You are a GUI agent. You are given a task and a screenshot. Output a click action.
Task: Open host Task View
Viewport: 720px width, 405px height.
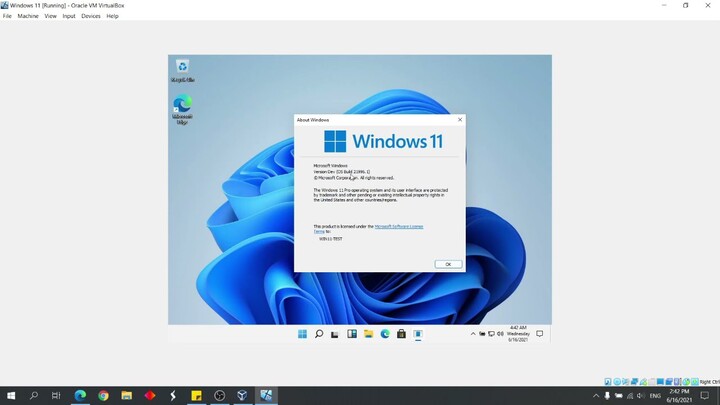(x=56, y=395)
